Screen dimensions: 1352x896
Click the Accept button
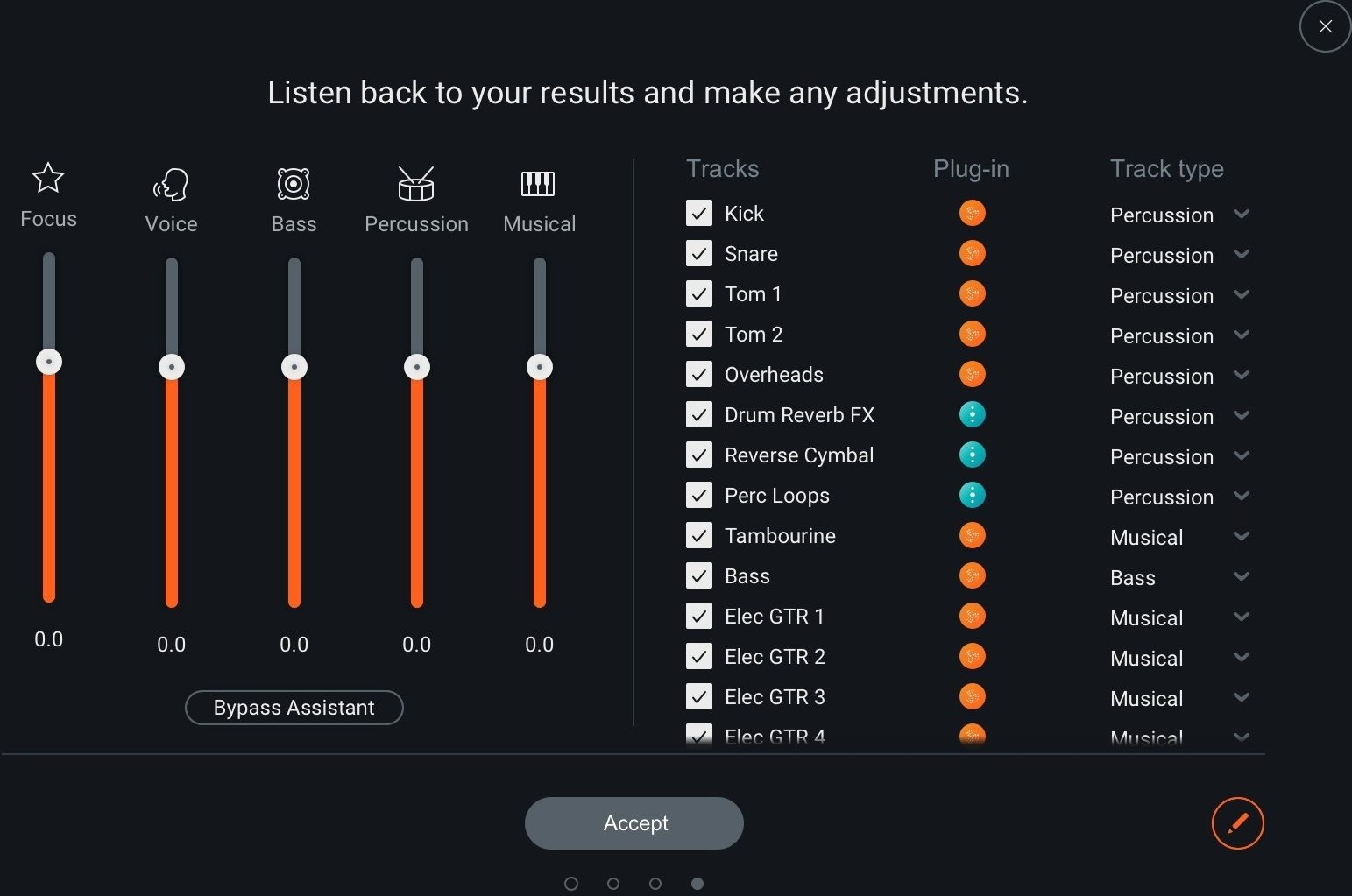coord(634,823)
